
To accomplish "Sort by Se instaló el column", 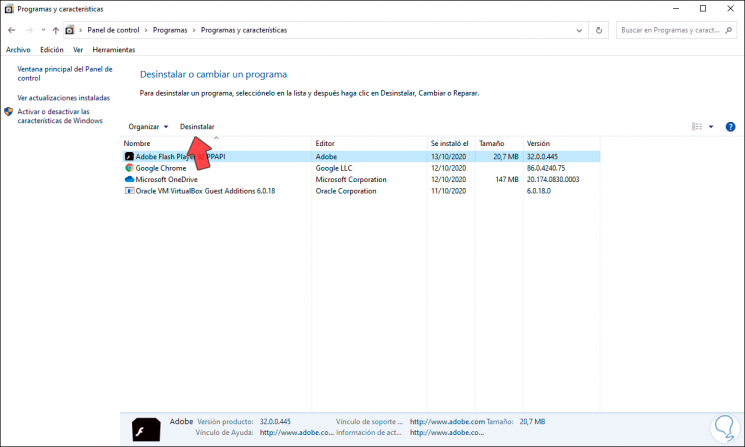I will coord(451,143).
